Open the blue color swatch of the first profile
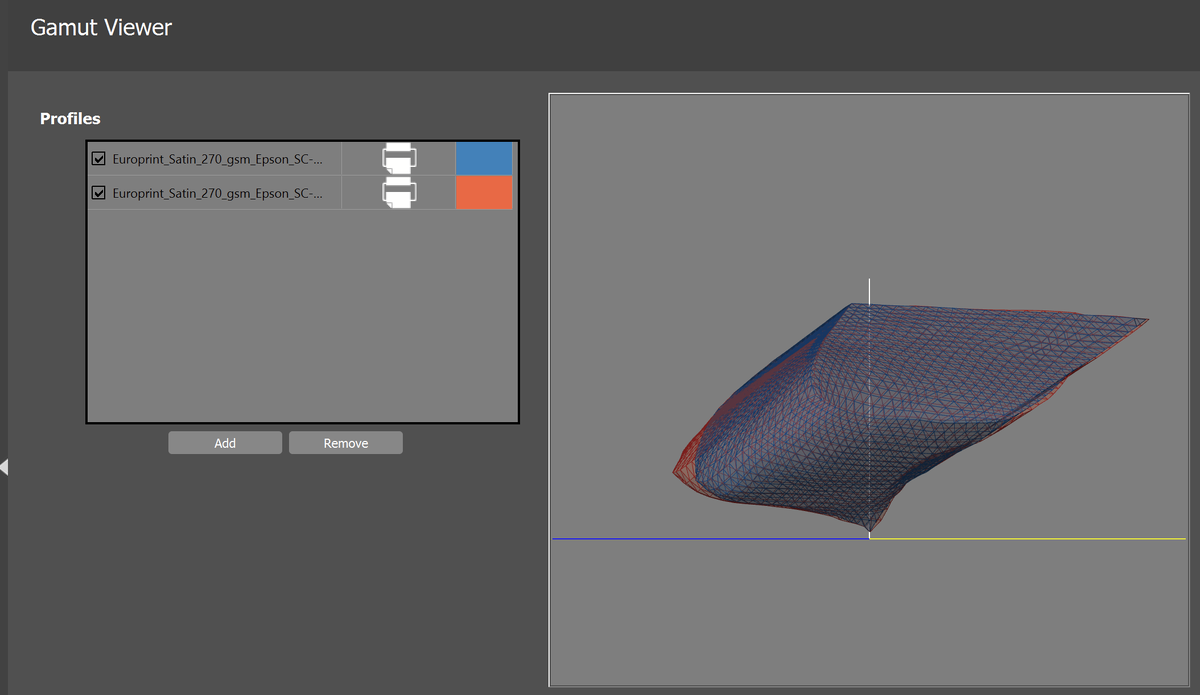This screenshot has width=1200, height=695. tap(483, 159)
